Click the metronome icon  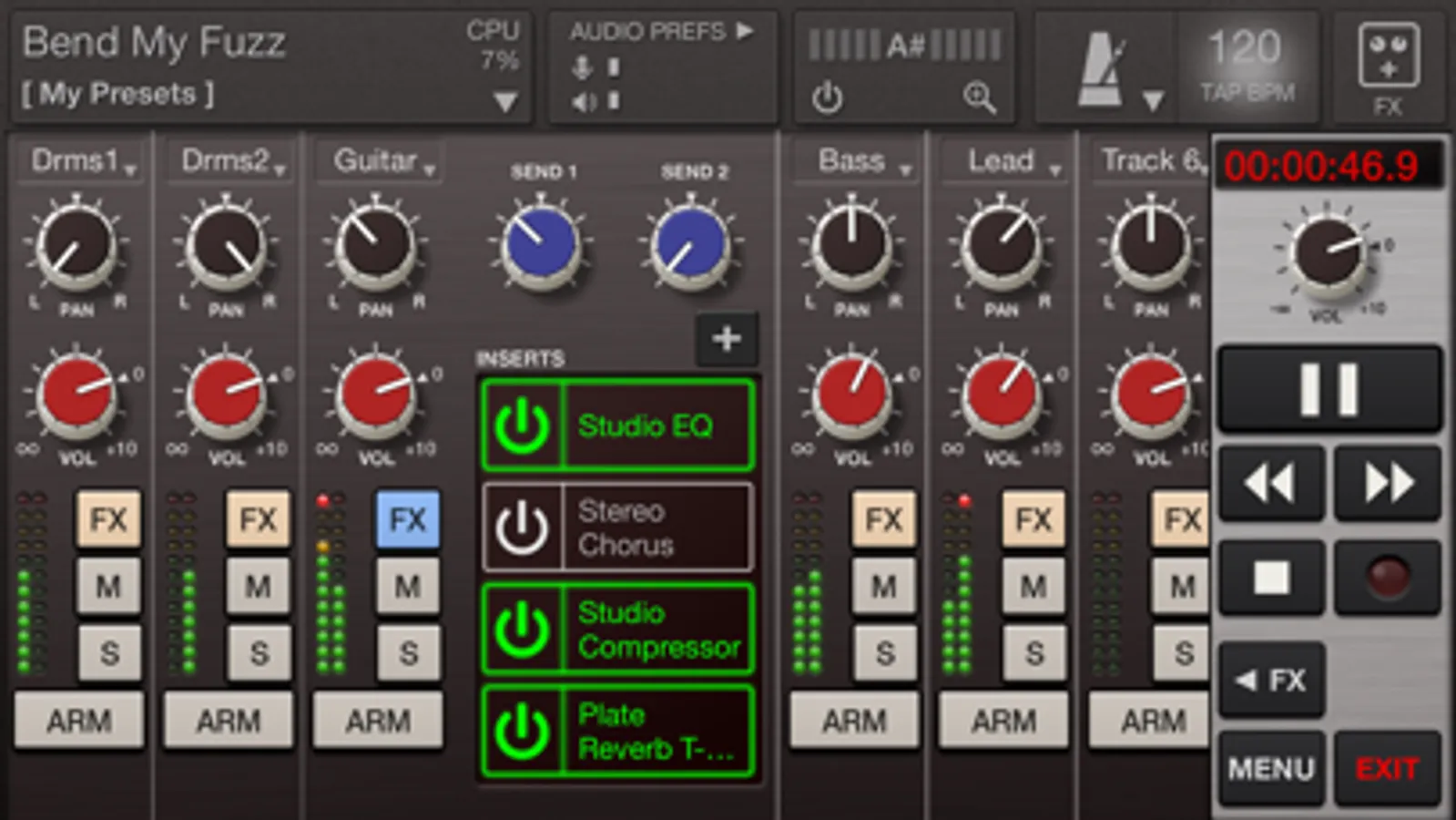point(1101,70)
